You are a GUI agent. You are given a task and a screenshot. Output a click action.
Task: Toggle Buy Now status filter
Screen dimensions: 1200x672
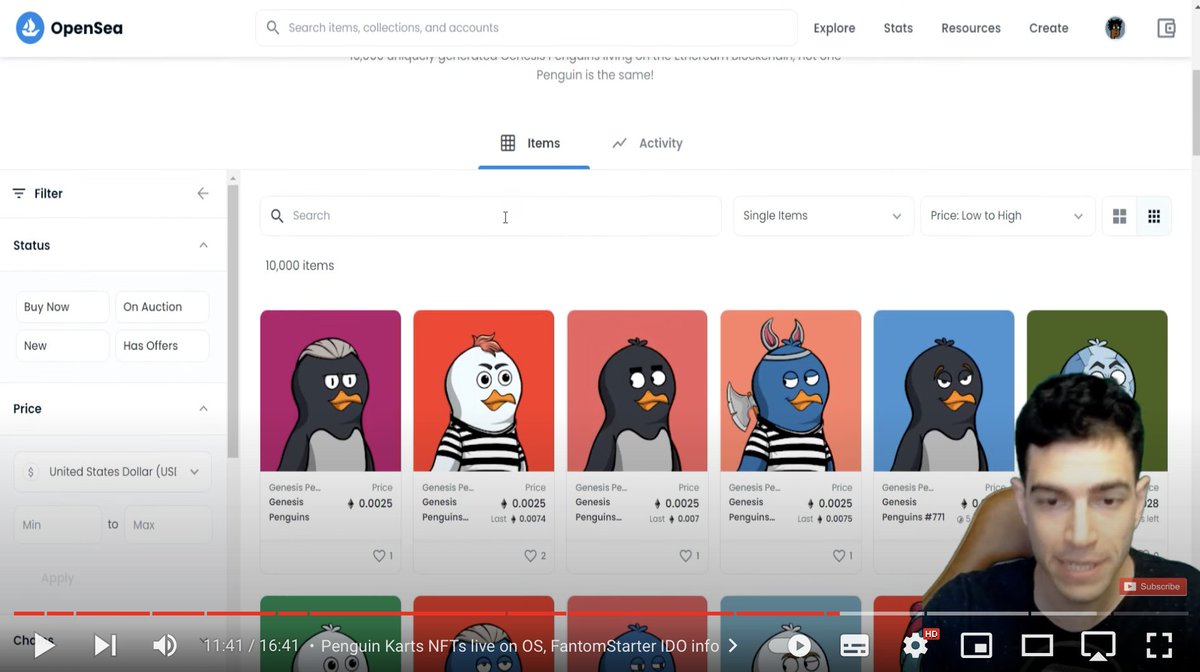pos(62,307)
